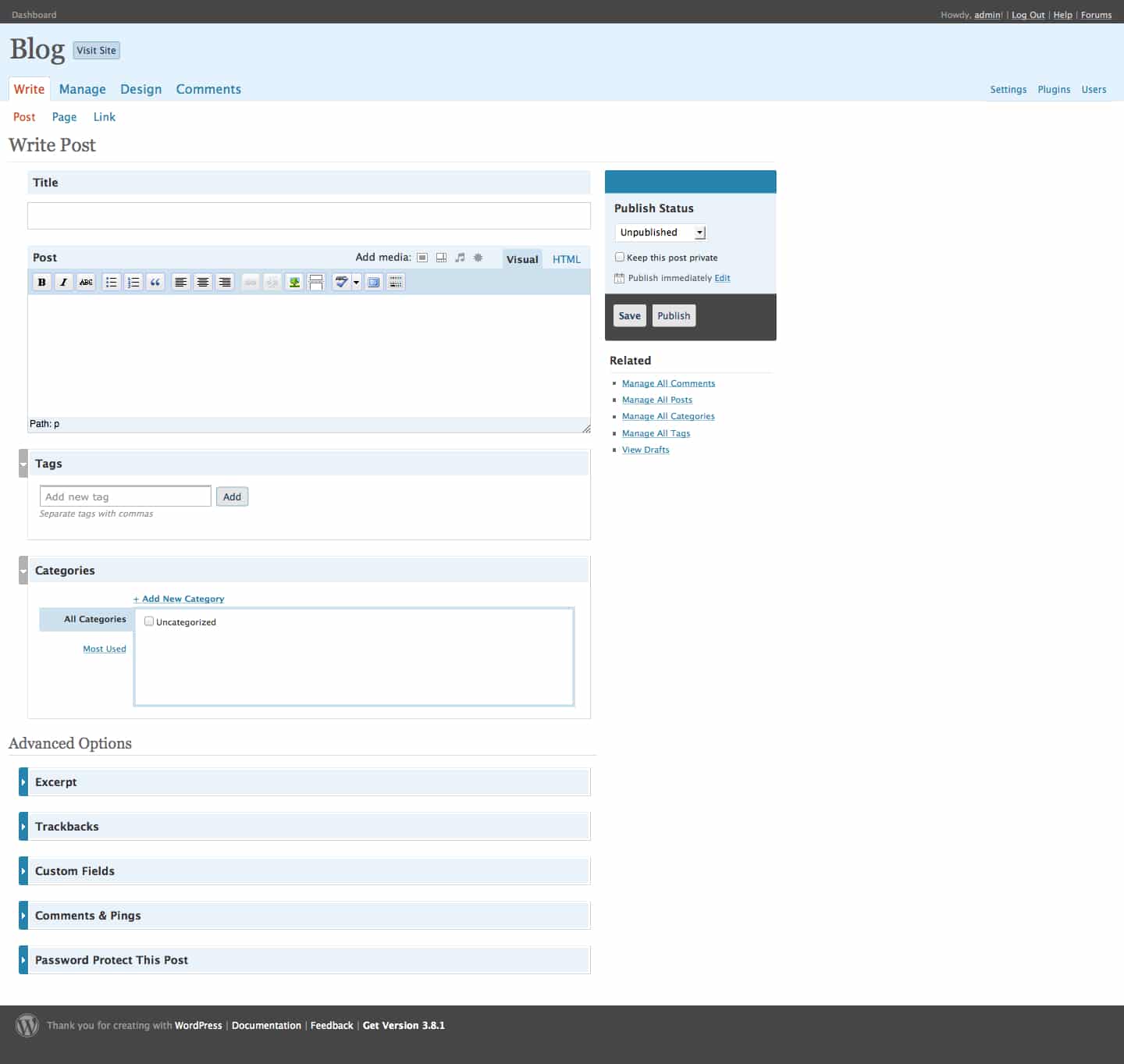Insert an image using the toolbar
The image size is (1124, 1064).
tap(294, 283)
